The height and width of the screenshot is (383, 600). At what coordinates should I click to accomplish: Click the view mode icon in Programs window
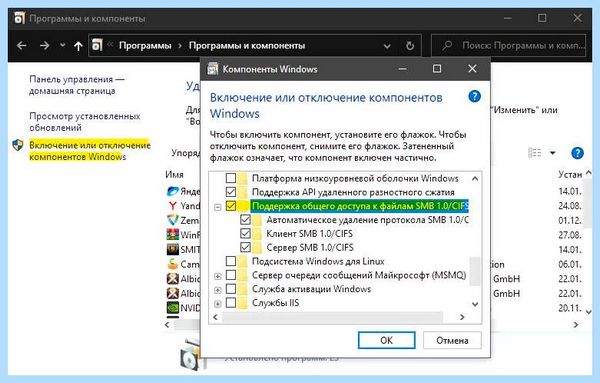pyautogui.click(x=535, y=153)
